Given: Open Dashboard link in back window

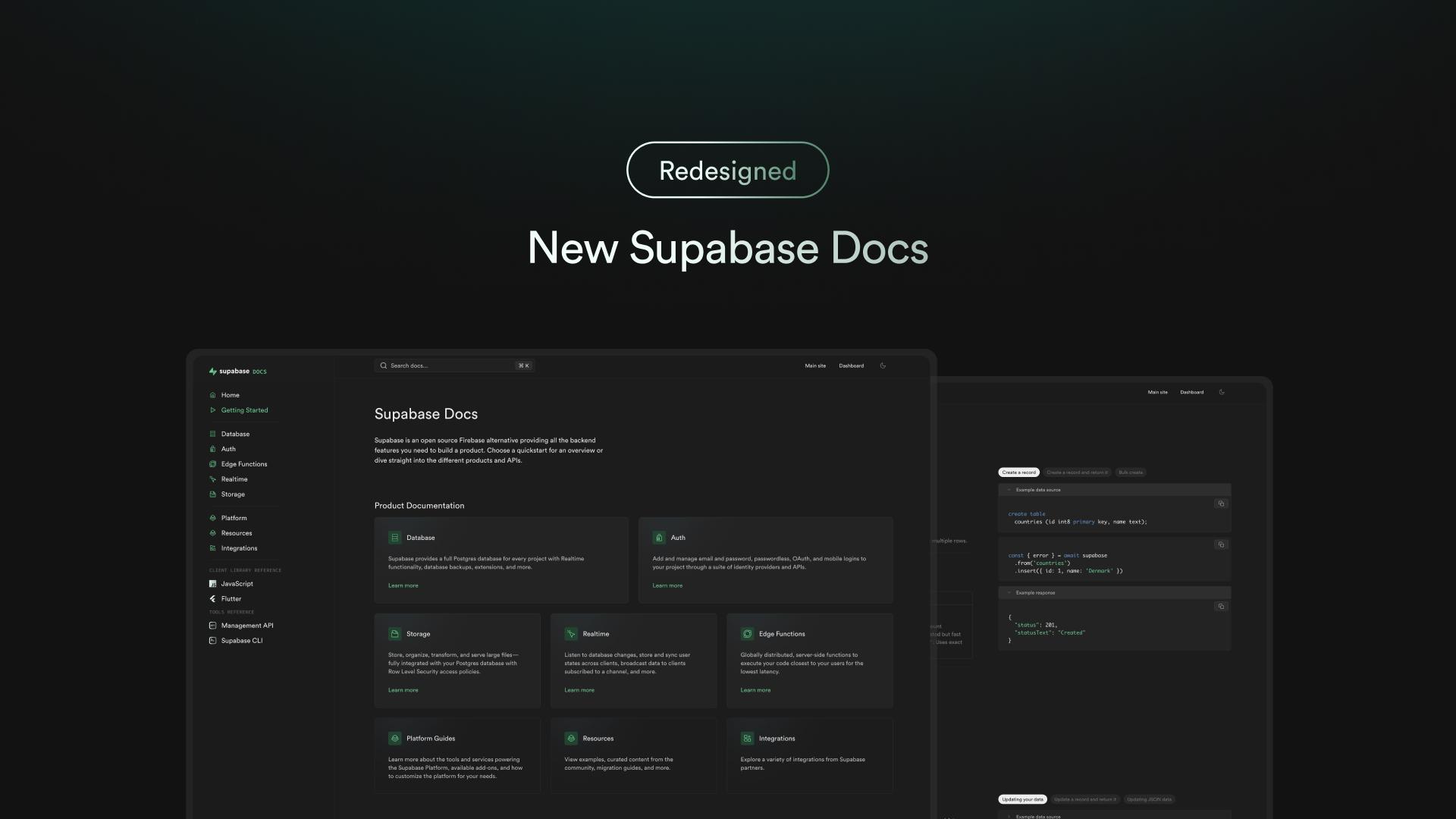Looking at the screenshot, I should (x=1191, y=392).
